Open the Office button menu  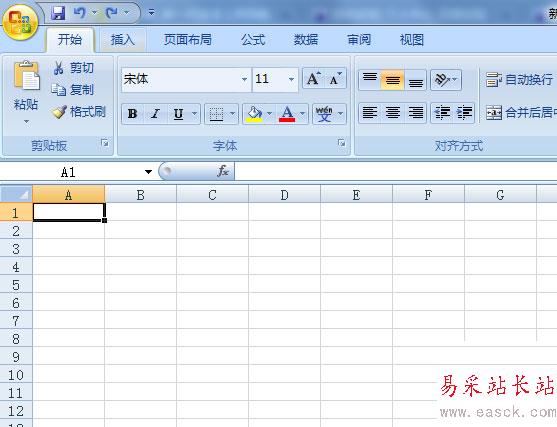coord(20,22)
